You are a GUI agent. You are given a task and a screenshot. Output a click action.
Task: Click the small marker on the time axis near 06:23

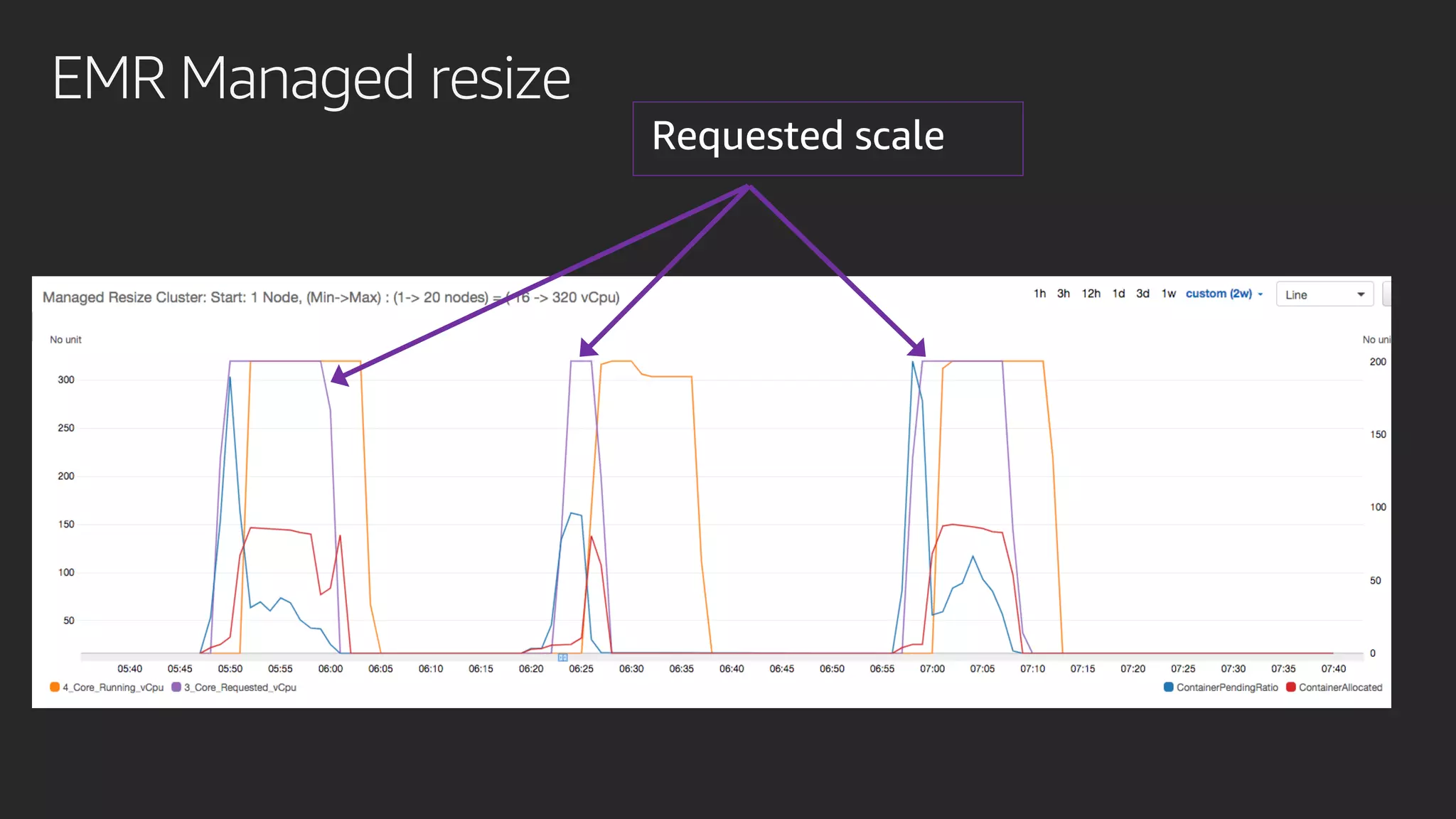click(x=562, y=658)
